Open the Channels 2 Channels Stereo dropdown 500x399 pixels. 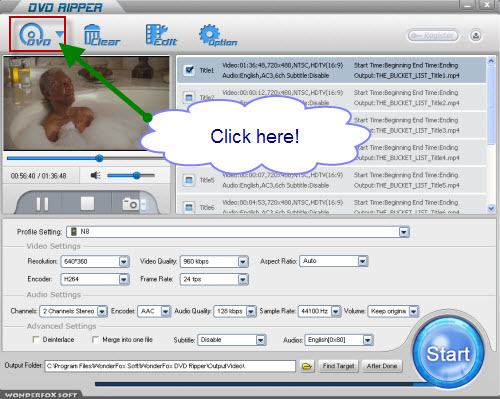point(102,311)
